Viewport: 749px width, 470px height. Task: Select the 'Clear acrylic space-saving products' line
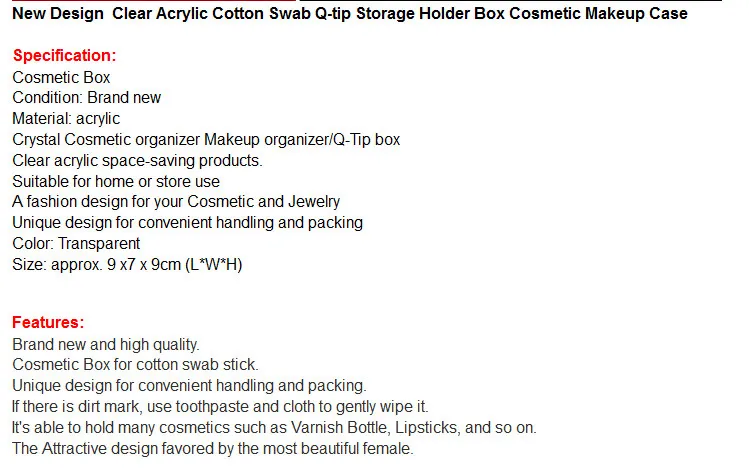click(x=137, y=160)
